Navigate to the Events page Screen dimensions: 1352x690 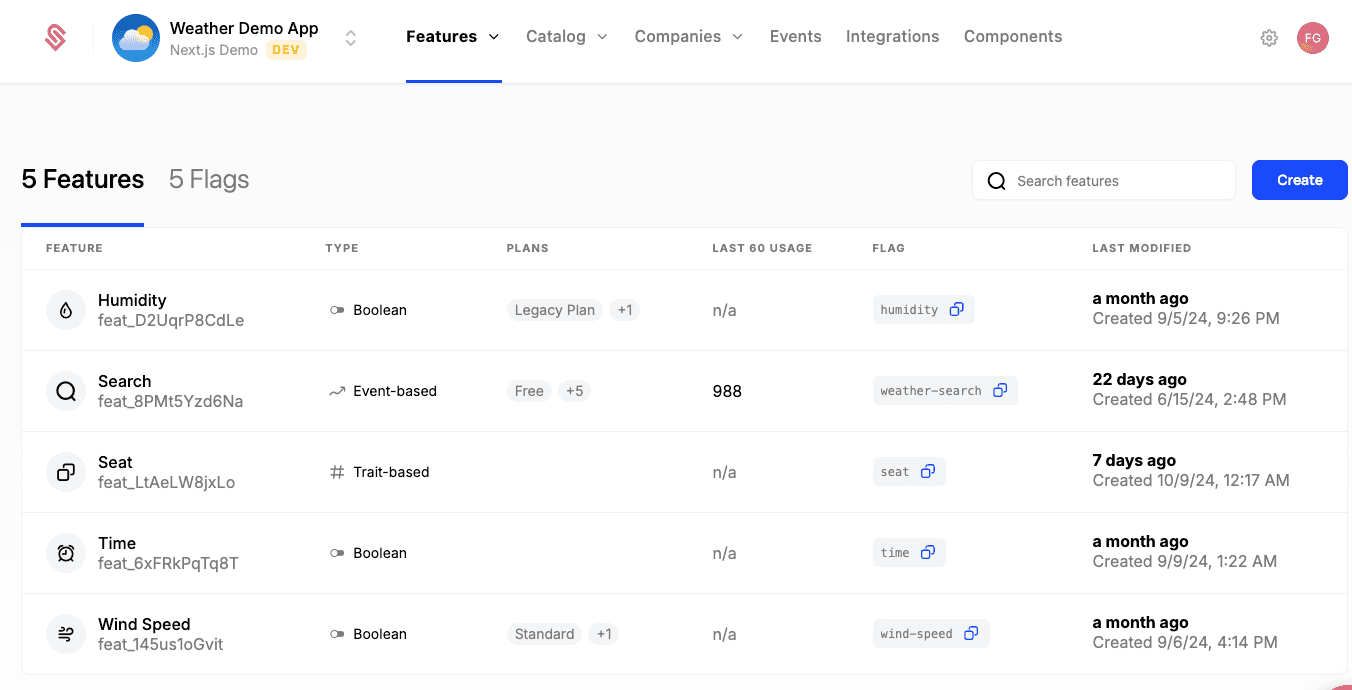795,37
